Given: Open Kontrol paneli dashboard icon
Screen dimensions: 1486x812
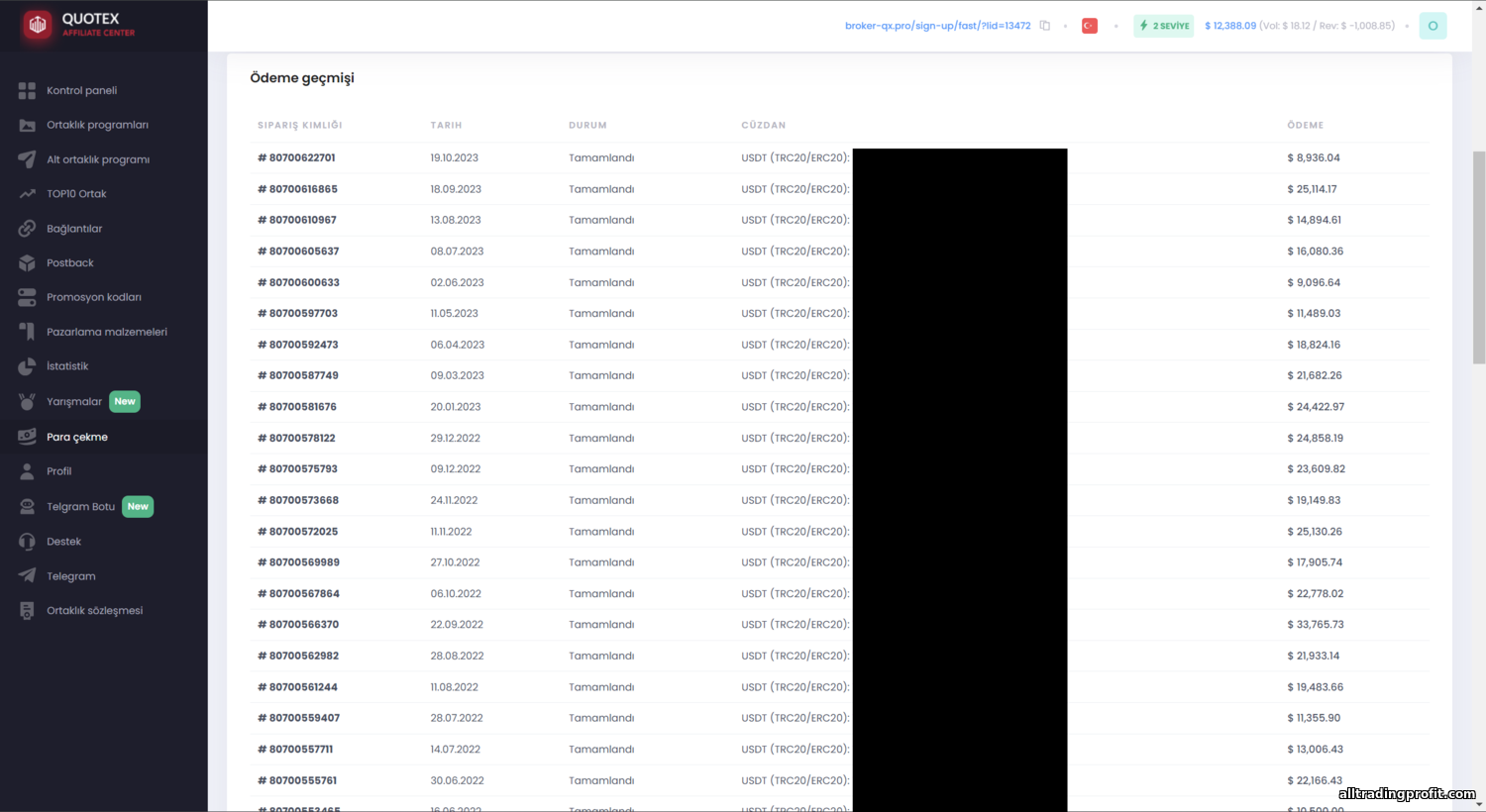Looking at the screenshot, I should point(27,91).
